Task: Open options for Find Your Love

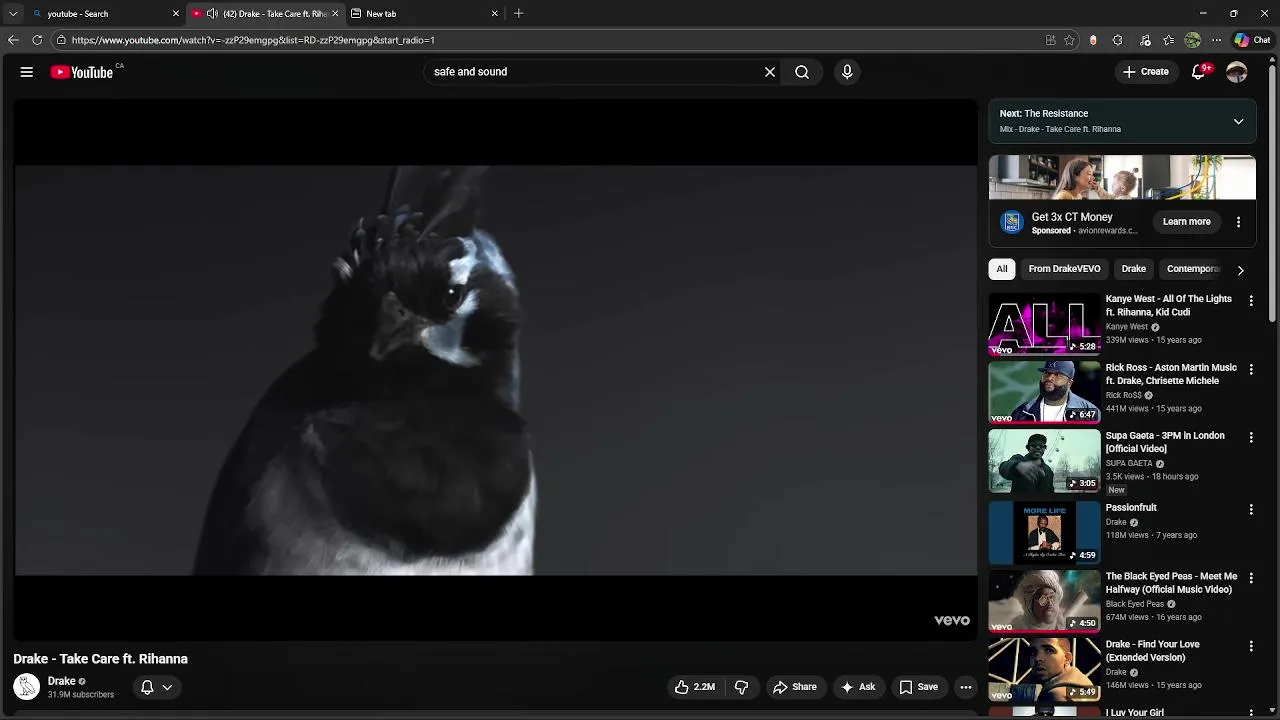Action: (x=1251, y=646)
